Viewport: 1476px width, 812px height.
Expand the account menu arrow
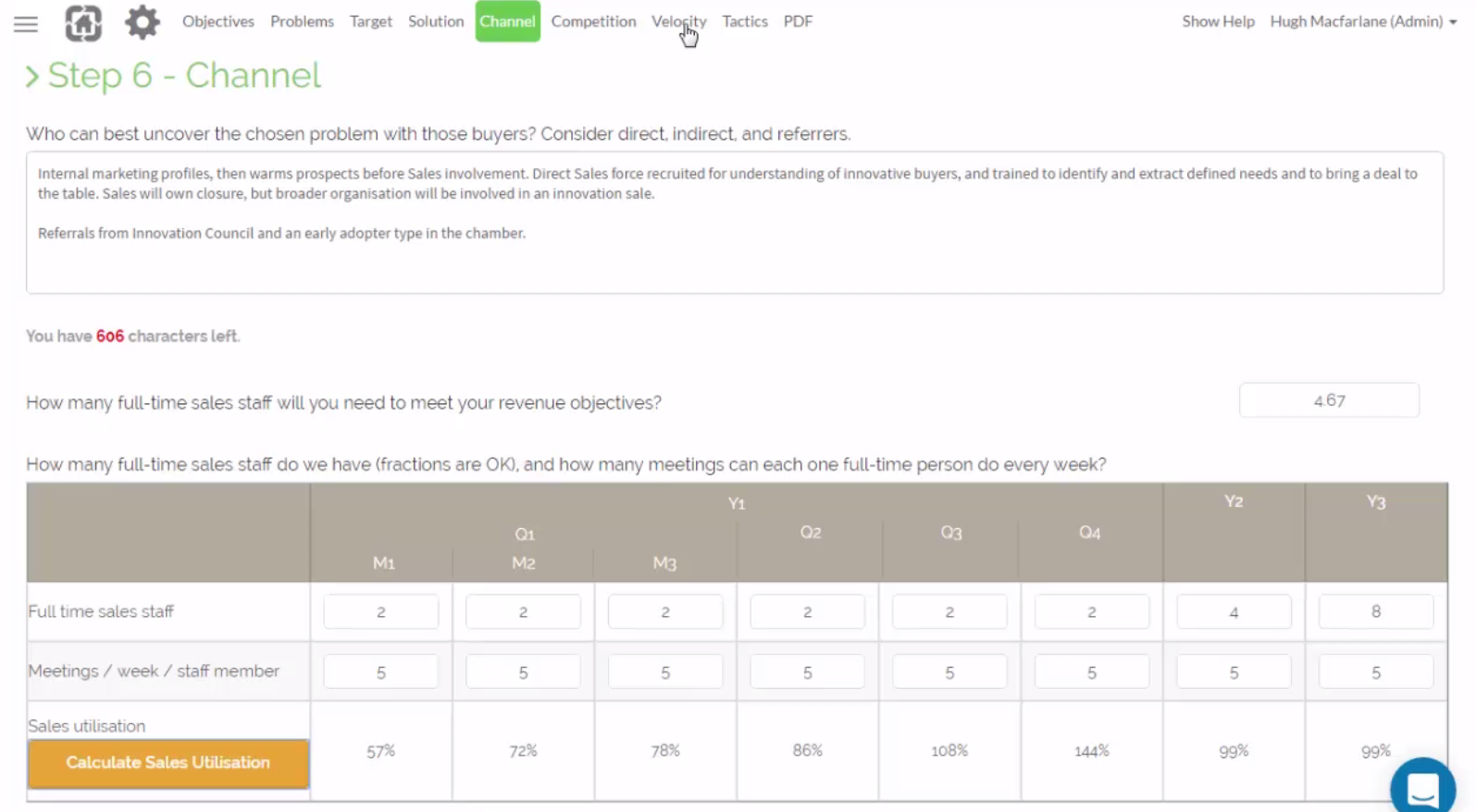pyautogui.click(x=1454, y=21)
